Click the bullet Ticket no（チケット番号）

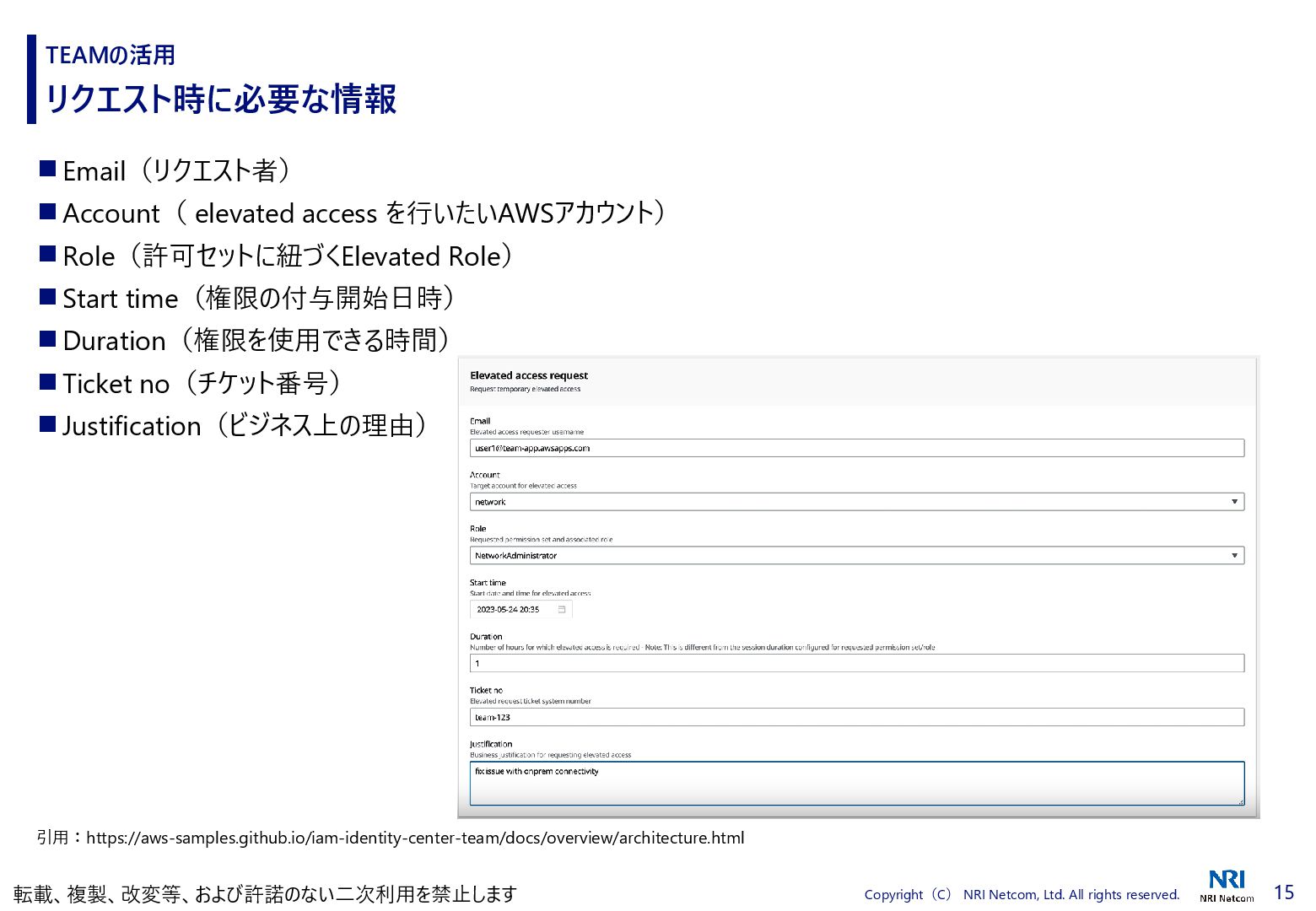(x=191, y=383)
